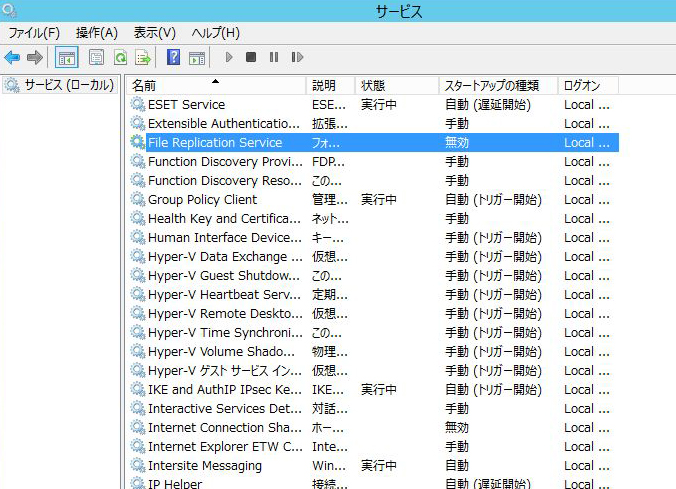Viewport: 676px width, 489px height.
Task: Toggle the show/hide console tree button
Action: (x=66, y=57)
